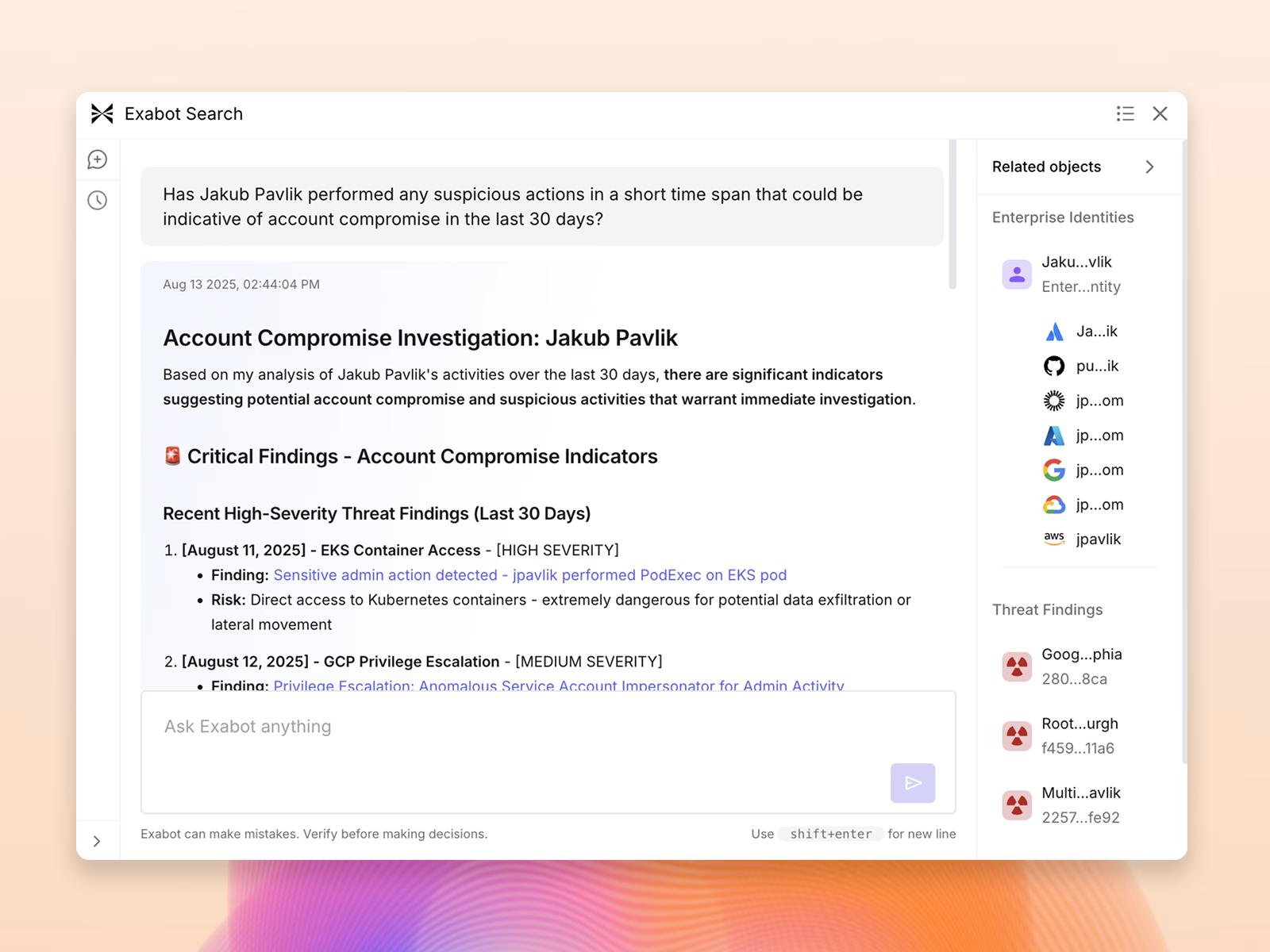Click the shift+enter keyboard hint
This screenshot has width=1270, height=952.
(x=831, y=834)
